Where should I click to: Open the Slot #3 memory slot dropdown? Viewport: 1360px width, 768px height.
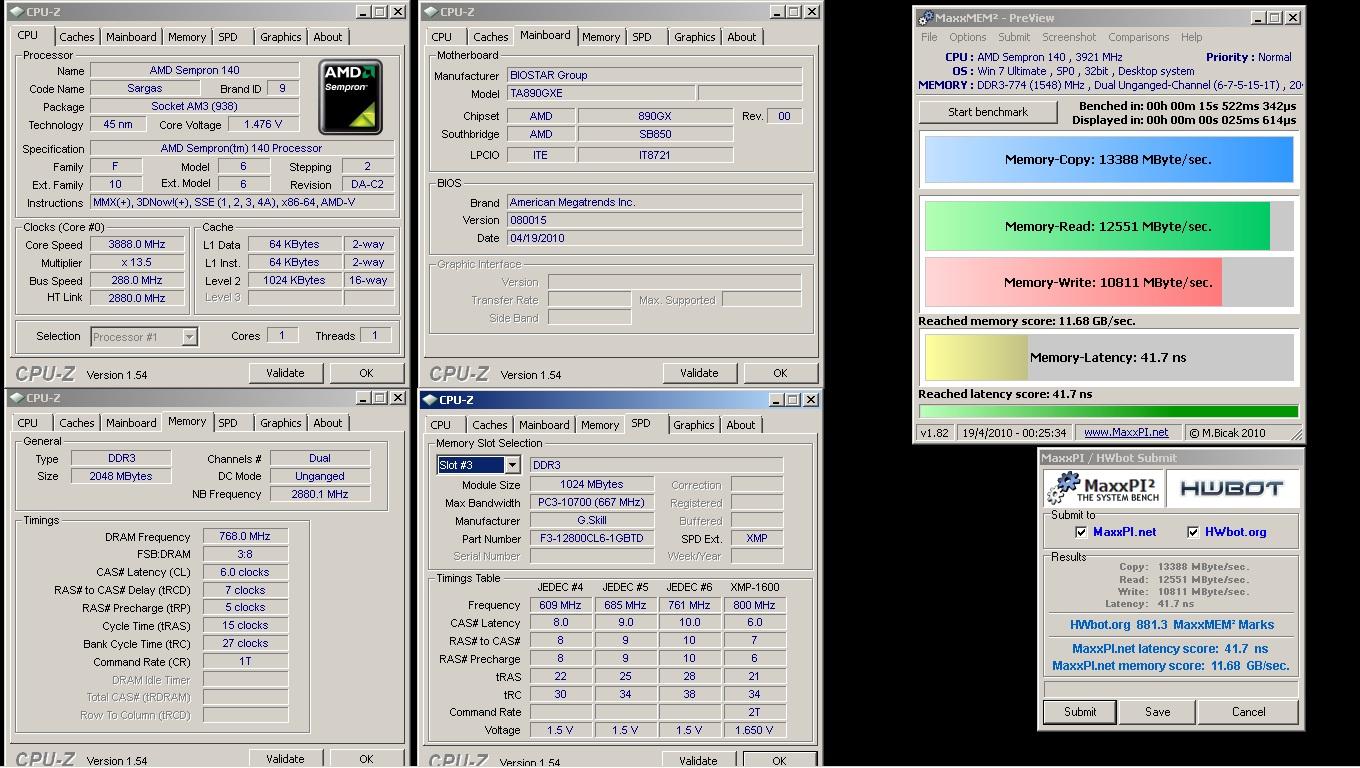point(512,465)
